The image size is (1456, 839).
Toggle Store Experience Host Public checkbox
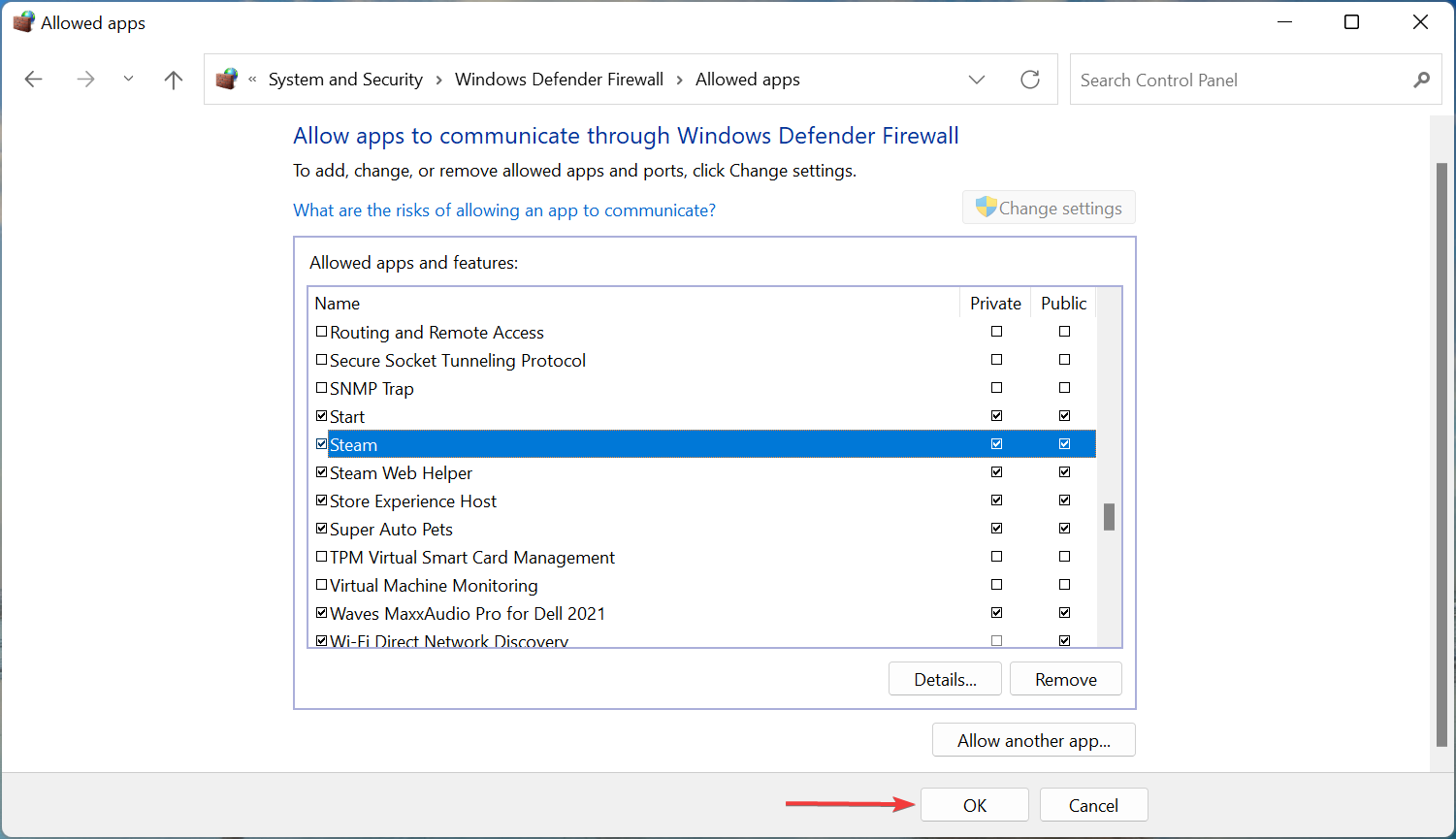[1064, 500]
